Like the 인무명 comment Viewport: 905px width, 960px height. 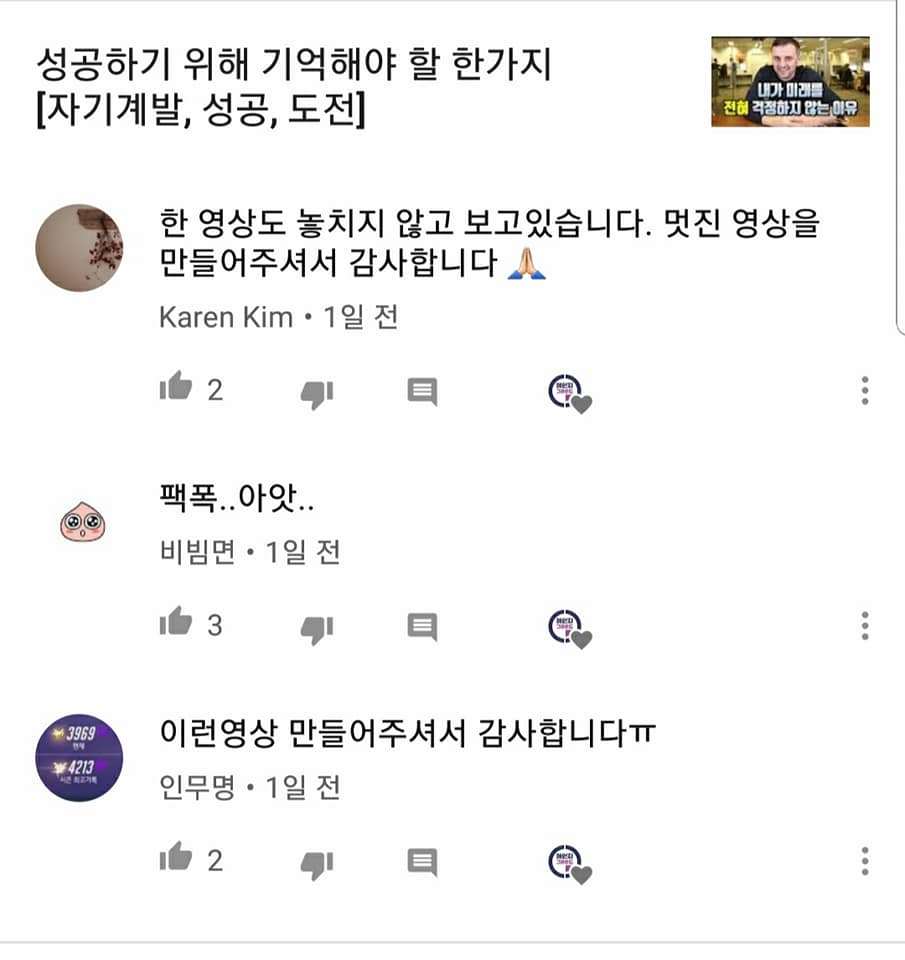[x=176, y=857]
